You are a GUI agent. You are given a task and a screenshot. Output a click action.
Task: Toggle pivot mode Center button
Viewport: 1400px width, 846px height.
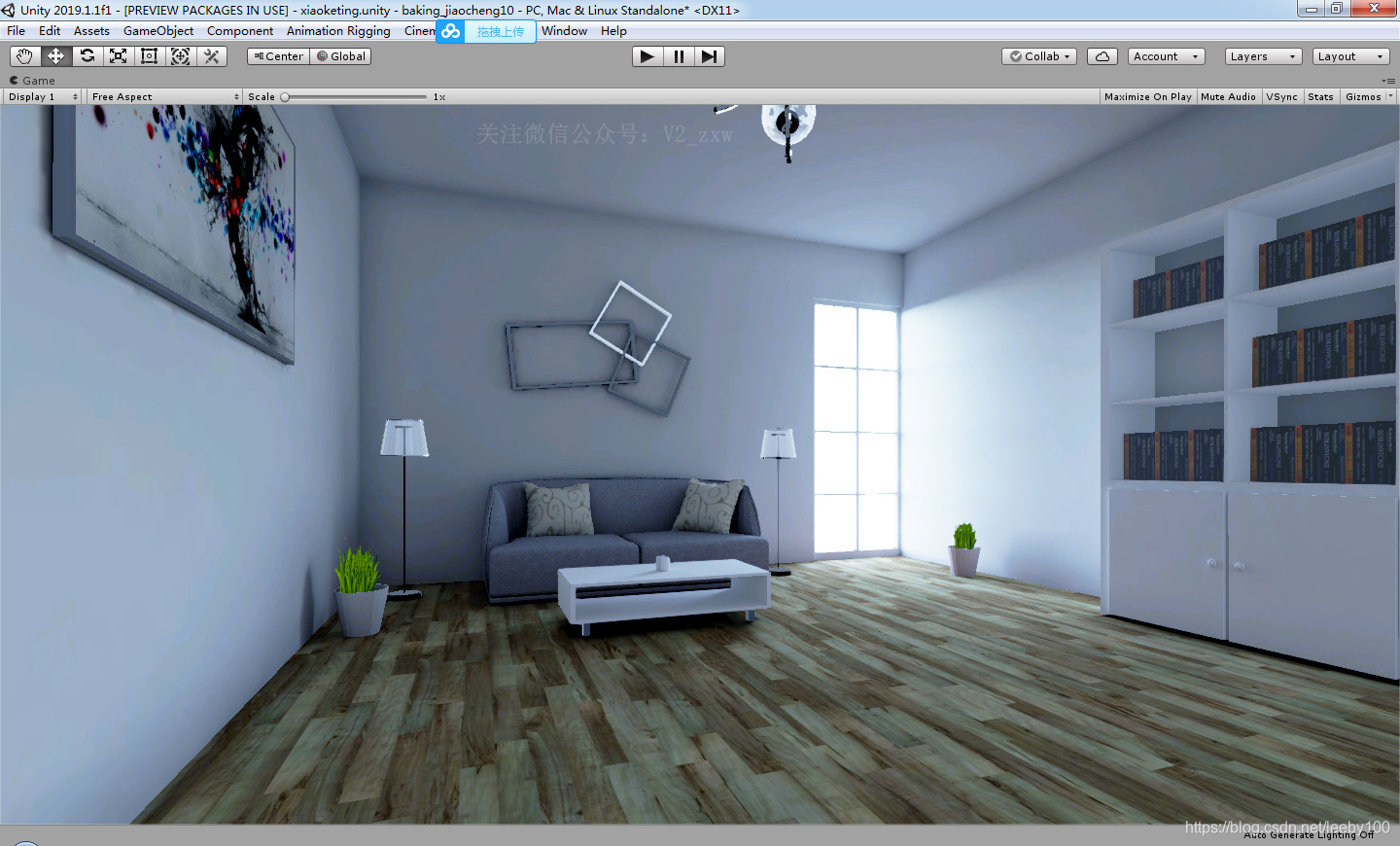[278, 56]
